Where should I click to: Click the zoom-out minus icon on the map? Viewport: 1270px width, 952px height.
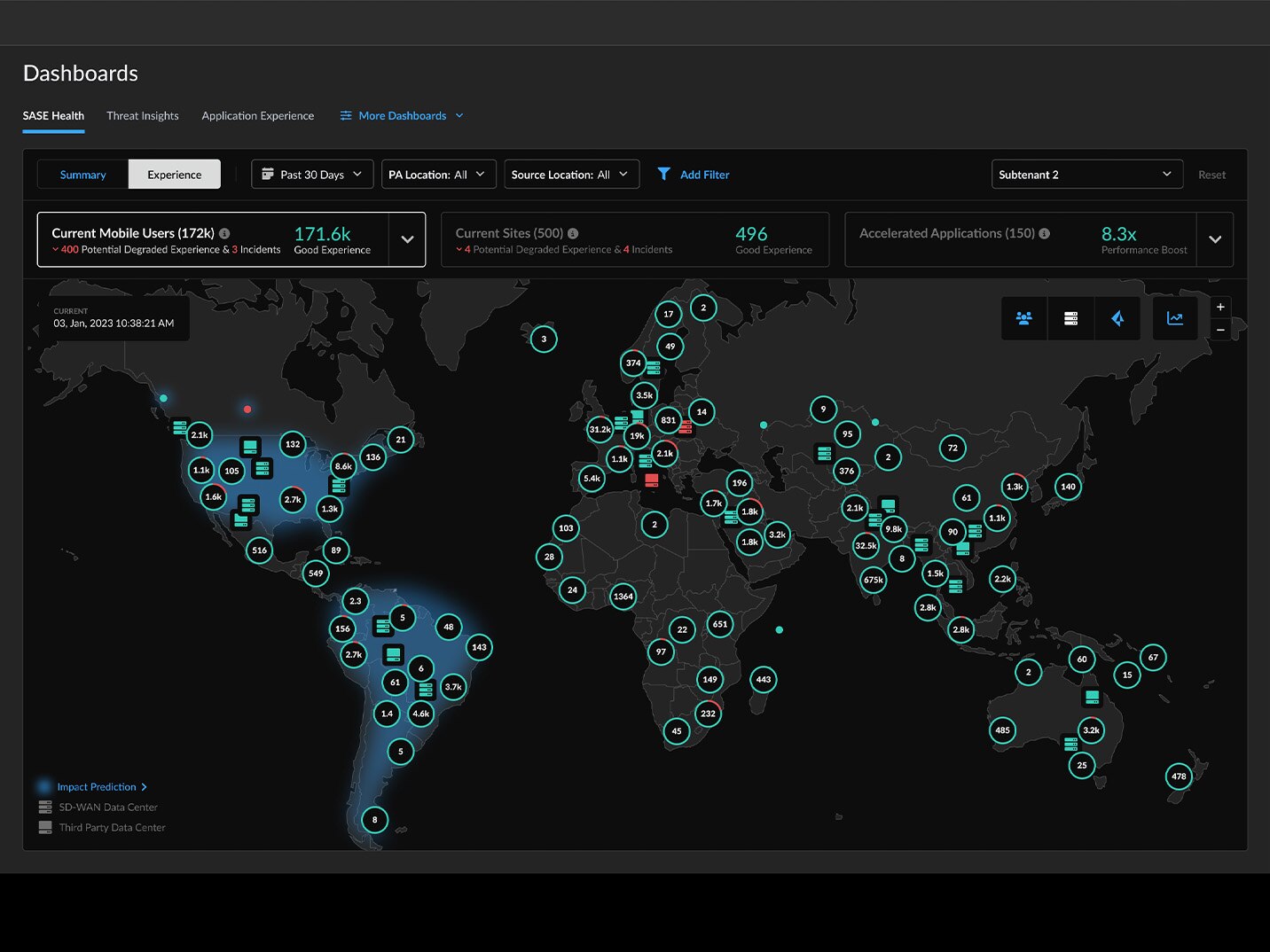click(1220, 329)
